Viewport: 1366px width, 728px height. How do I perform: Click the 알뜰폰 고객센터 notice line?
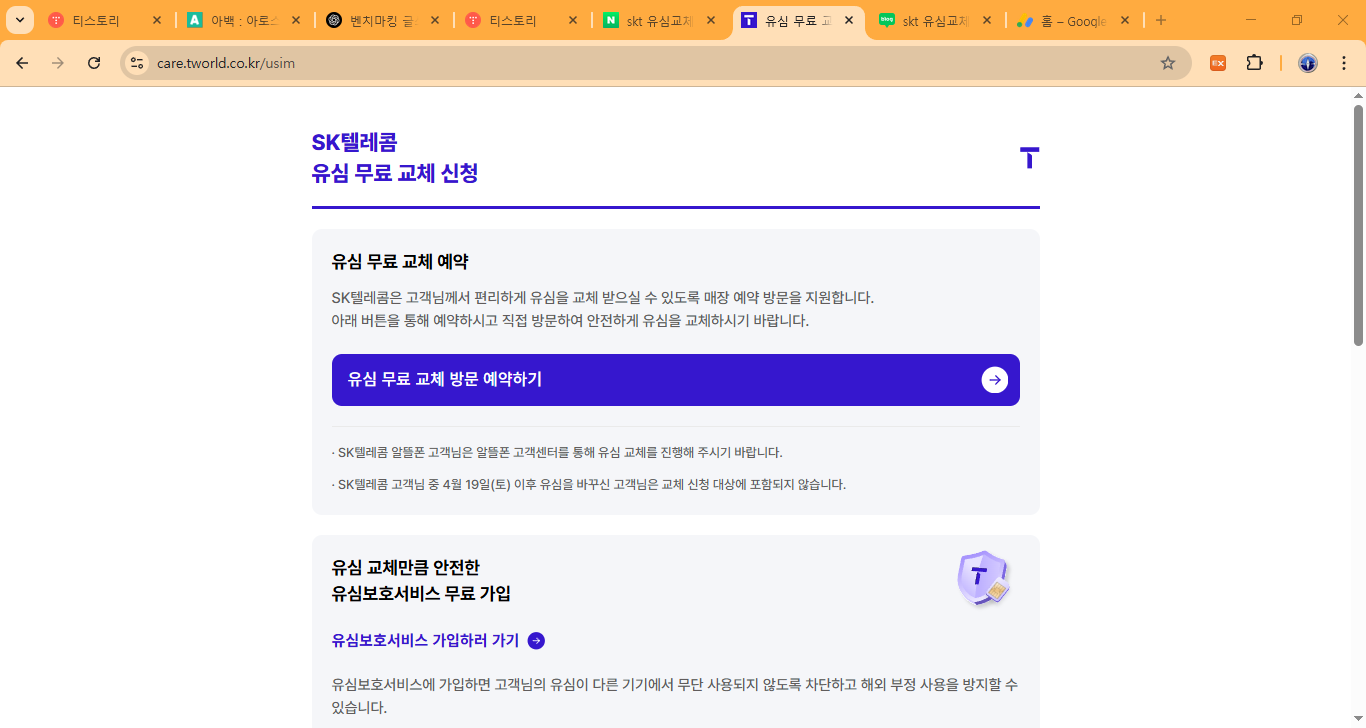pyautogui.click(x=557, y=453)
